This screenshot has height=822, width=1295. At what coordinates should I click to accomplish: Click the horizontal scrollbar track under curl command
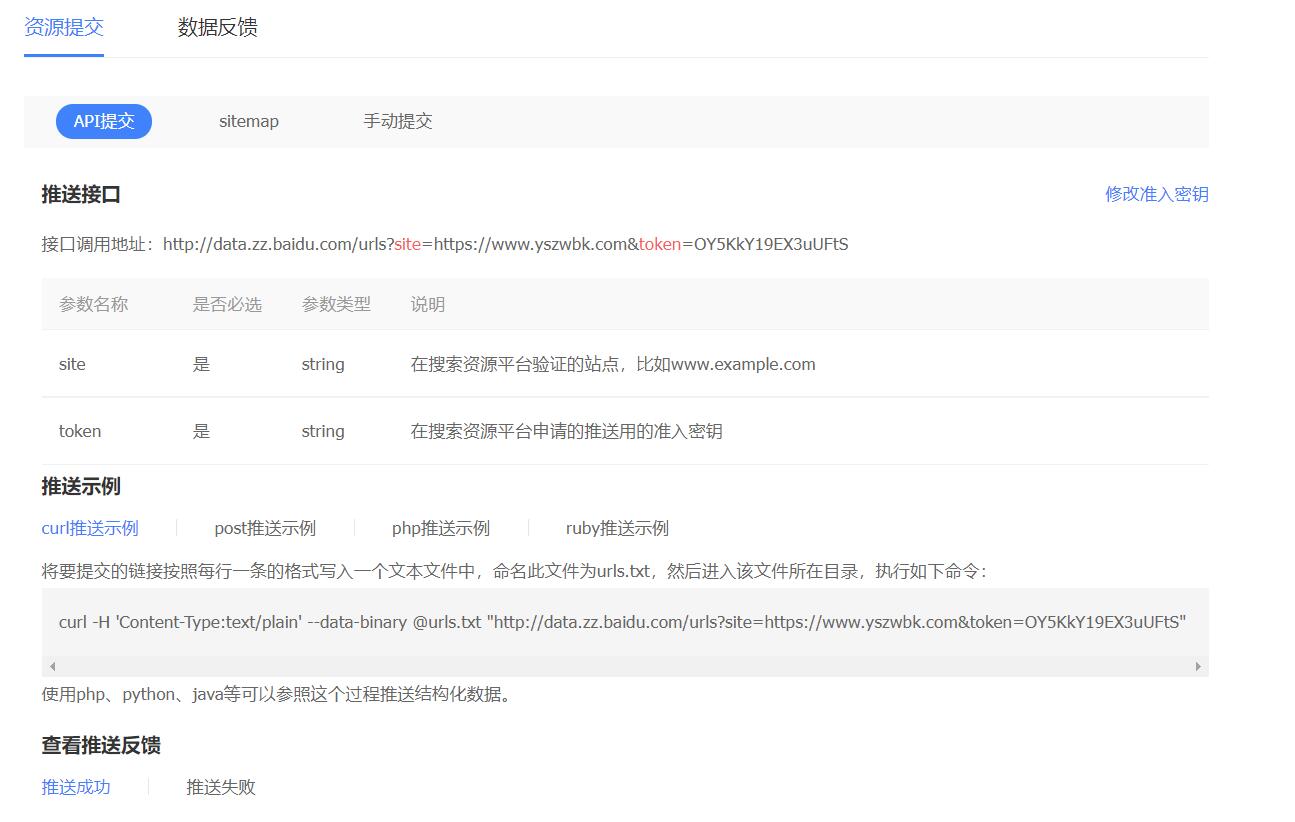coord(625,666)
